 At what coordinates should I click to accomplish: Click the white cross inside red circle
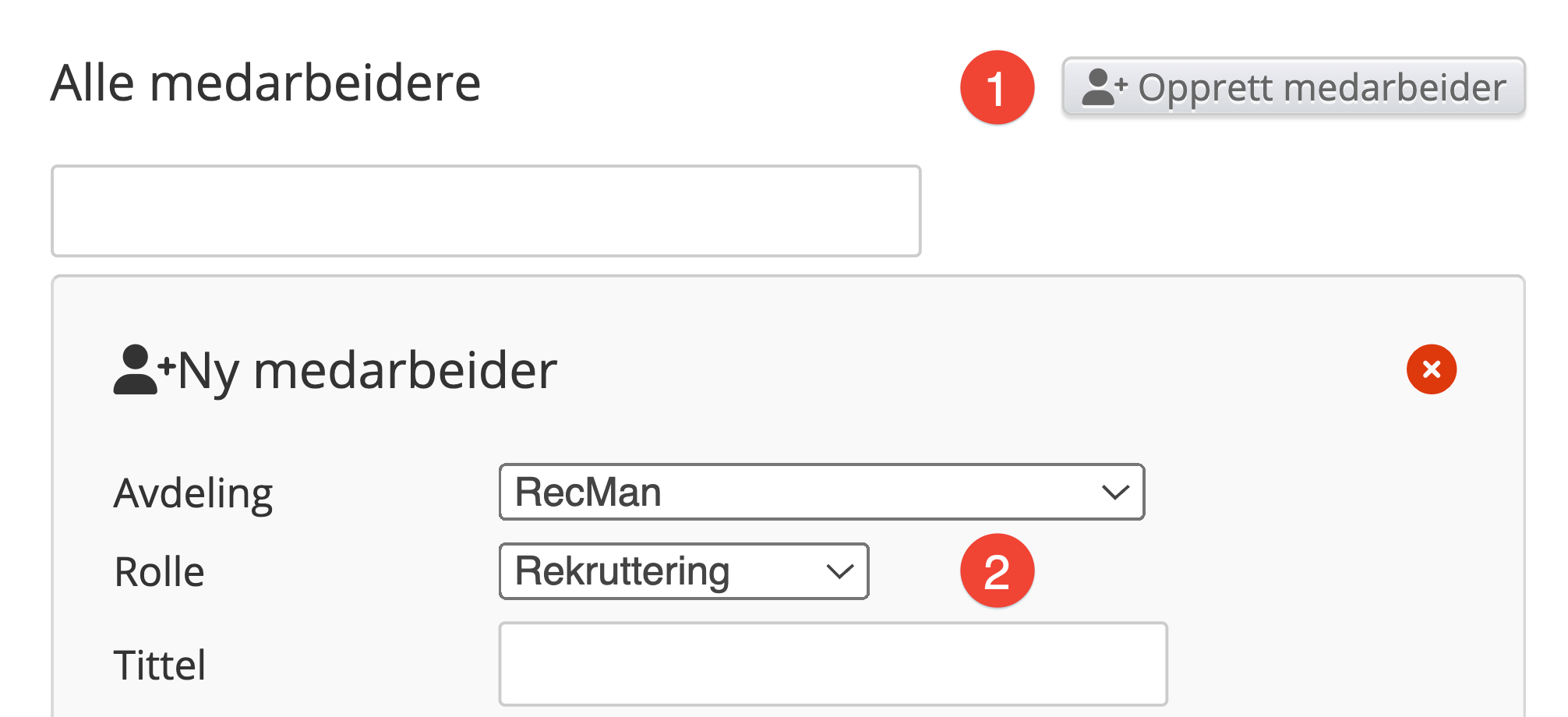click(1431, 369)
